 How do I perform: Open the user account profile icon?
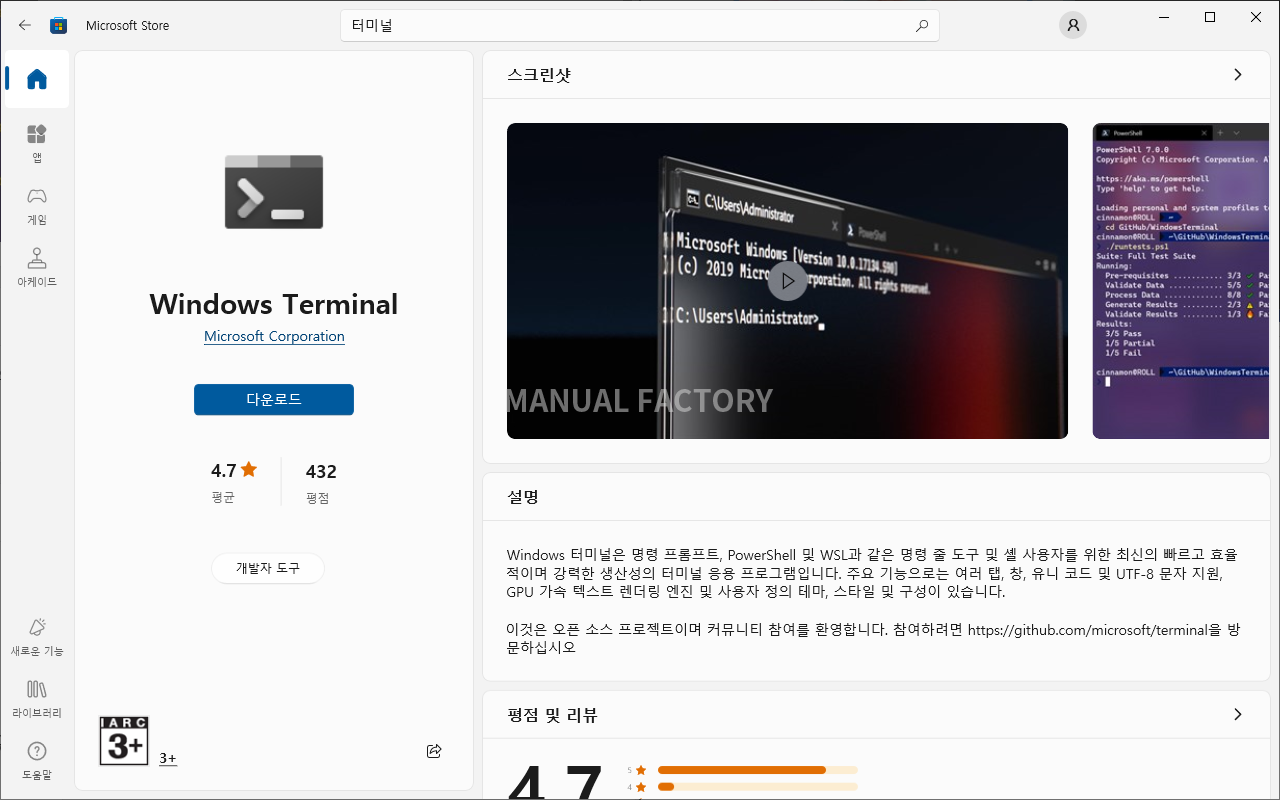click(1073, 26)
